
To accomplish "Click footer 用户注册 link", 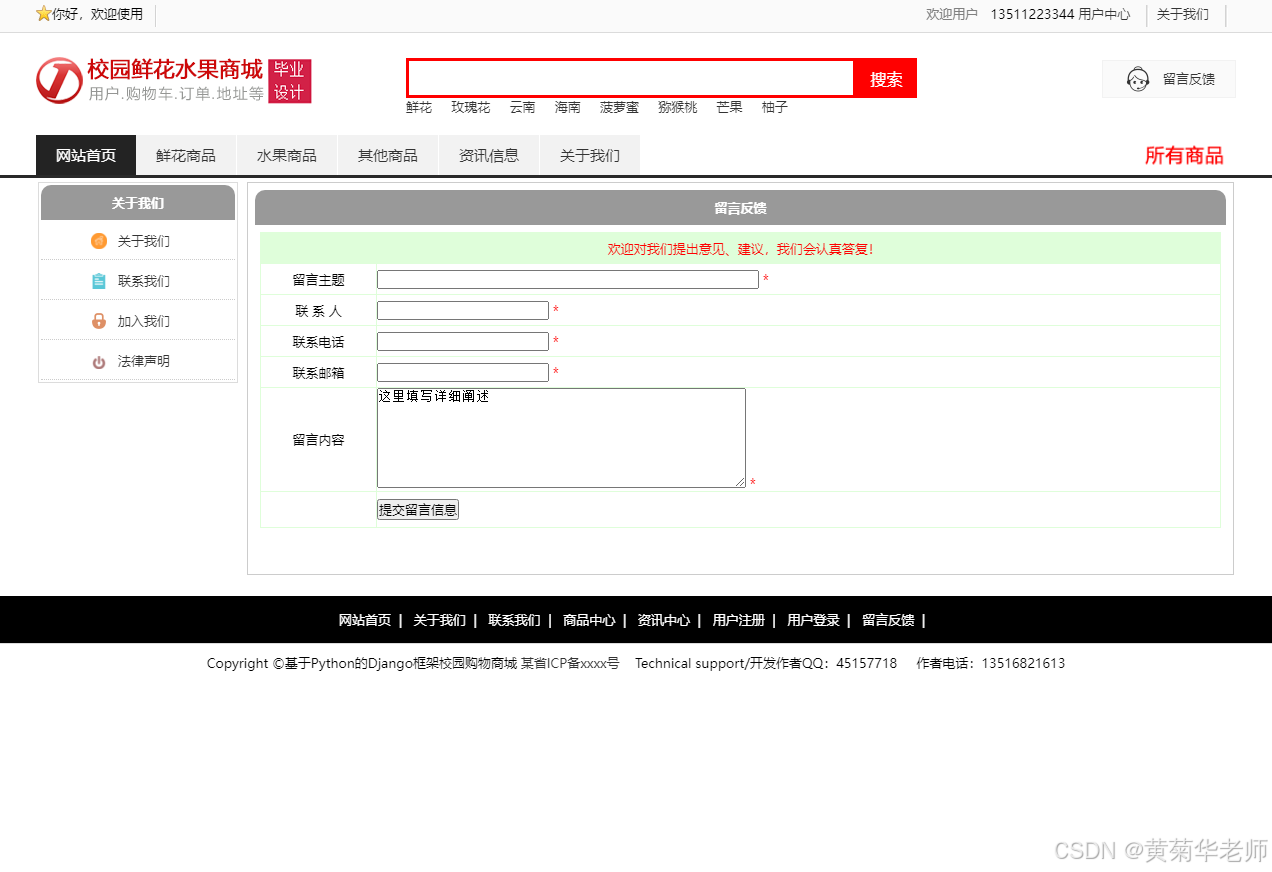I will pyautogui.click(x=738, y=620).
